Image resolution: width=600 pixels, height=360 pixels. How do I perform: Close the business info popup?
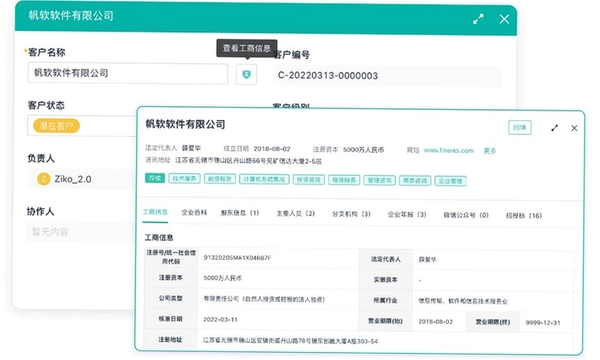pos(574,128)
